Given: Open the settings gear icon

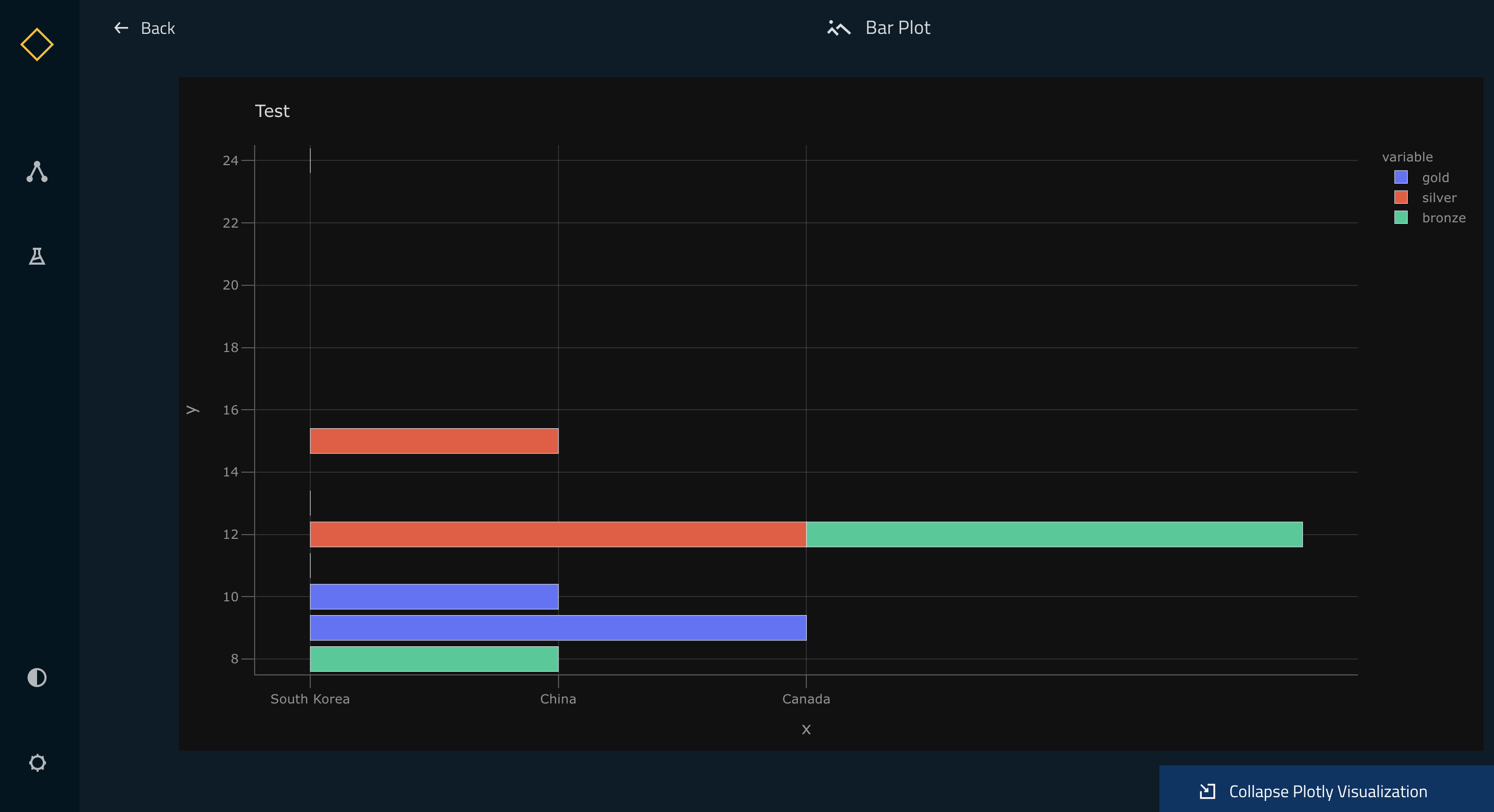Looking at the screenshot, I should pyautogui.click(x=37, y=763).
